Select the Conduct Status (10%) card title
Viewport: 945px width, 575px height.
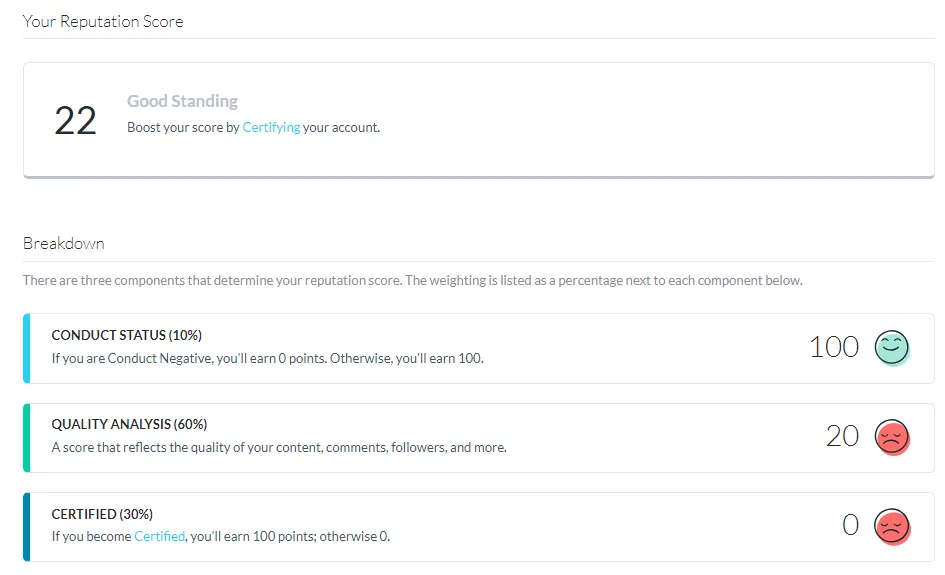click(x=127, y=335)
